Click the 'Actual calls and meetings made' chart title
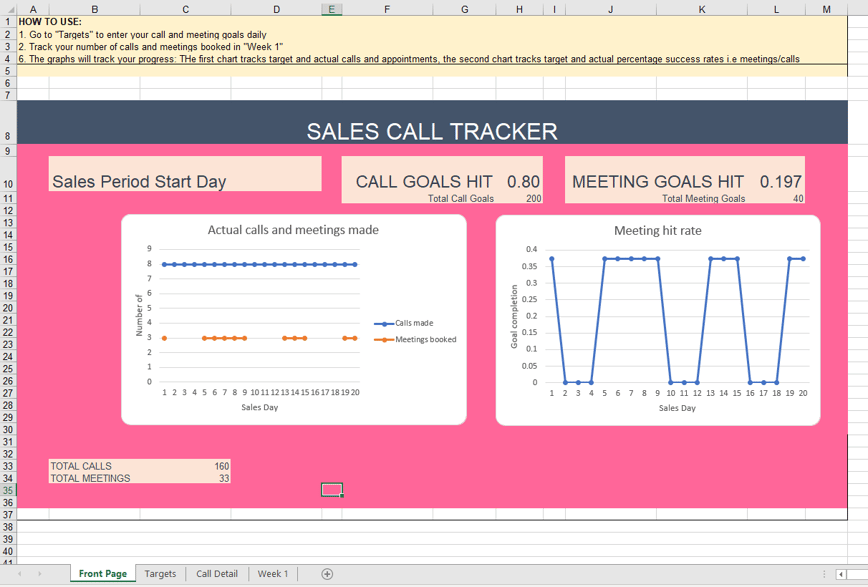 293,230
